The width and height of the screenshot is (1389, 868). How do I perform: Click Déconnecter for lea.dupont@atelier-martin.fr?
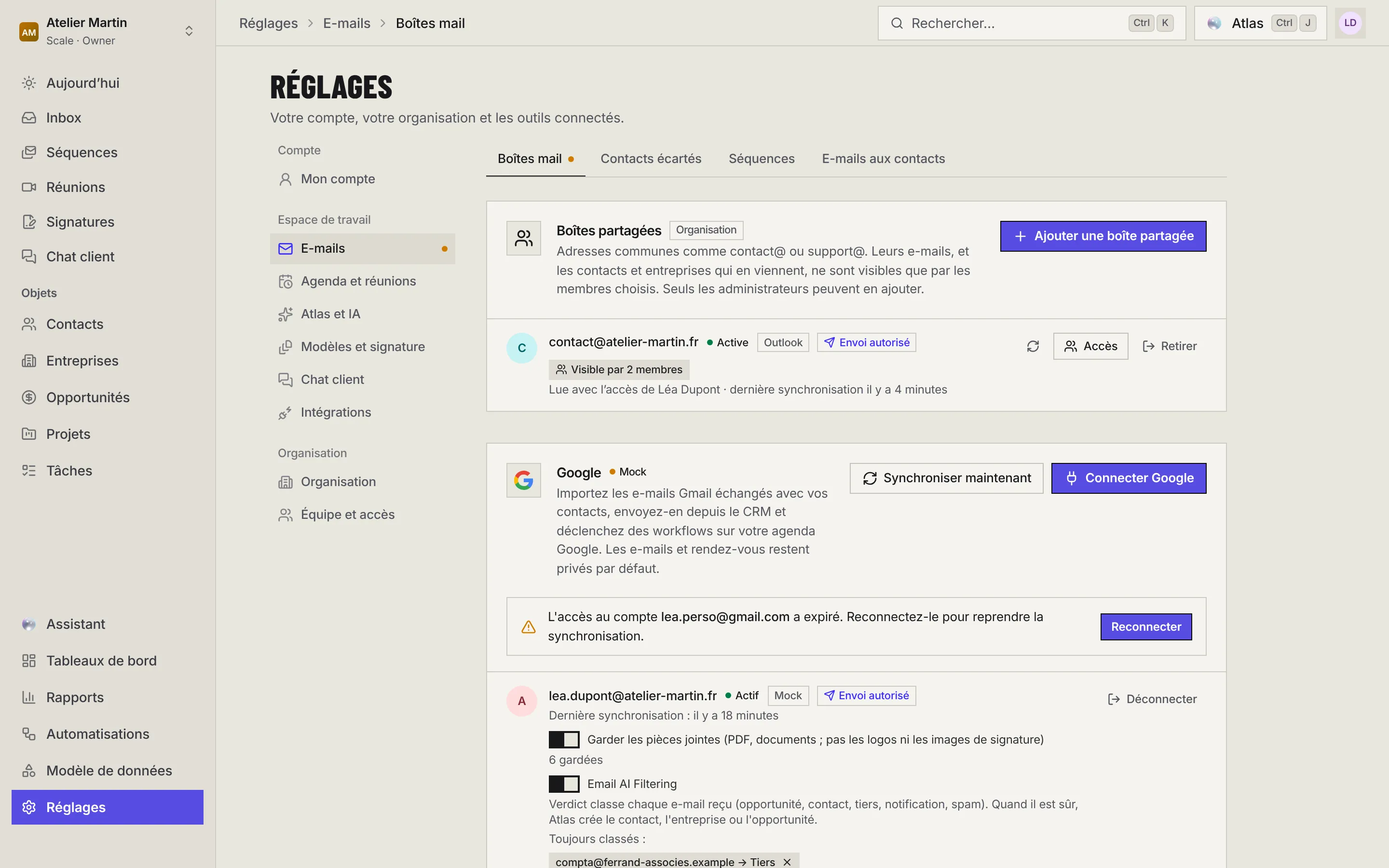coord(1152,699)
